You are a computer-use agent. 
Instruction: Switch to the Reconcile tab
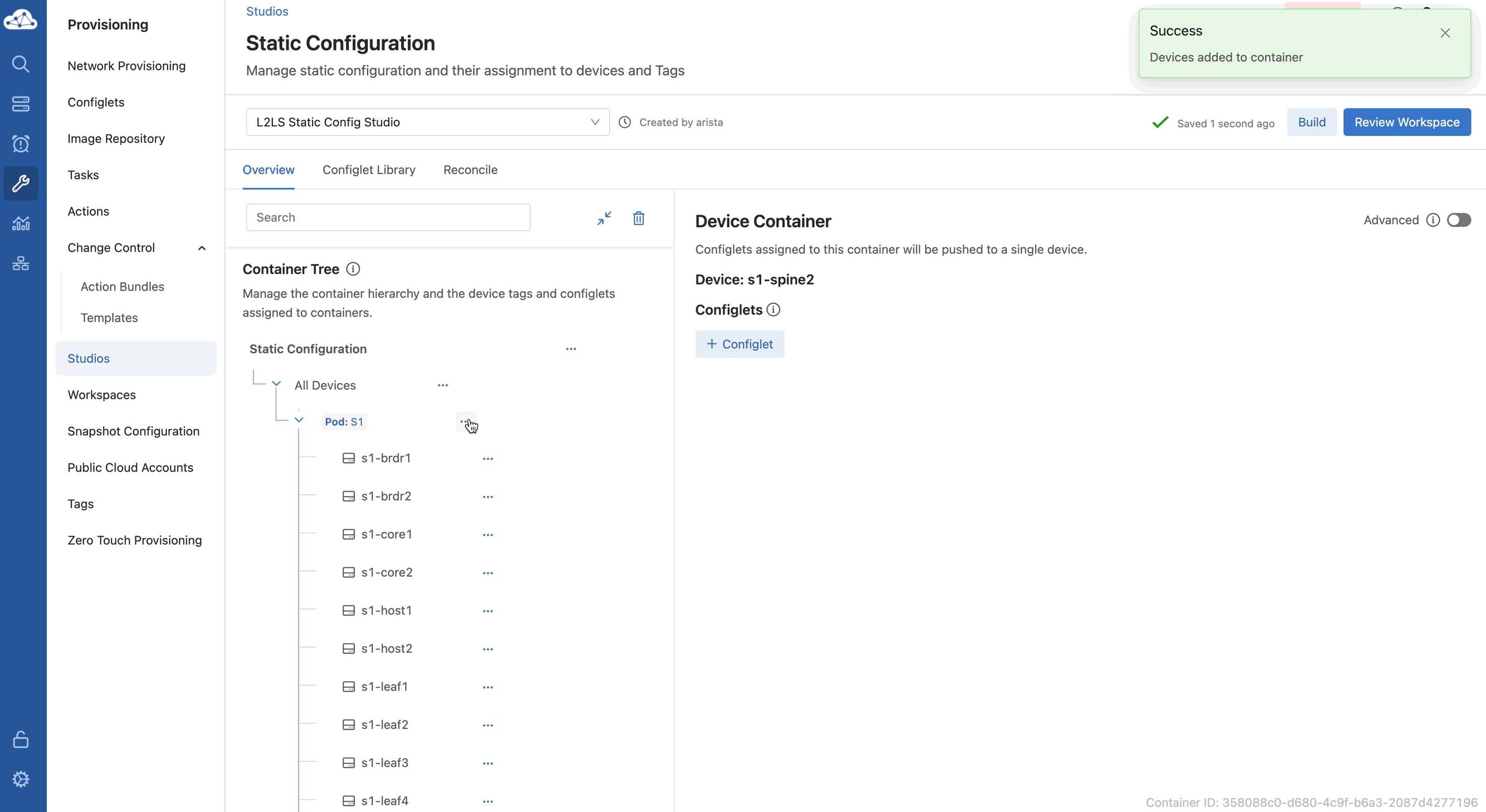pyautogui.click(x=470, y=170)
